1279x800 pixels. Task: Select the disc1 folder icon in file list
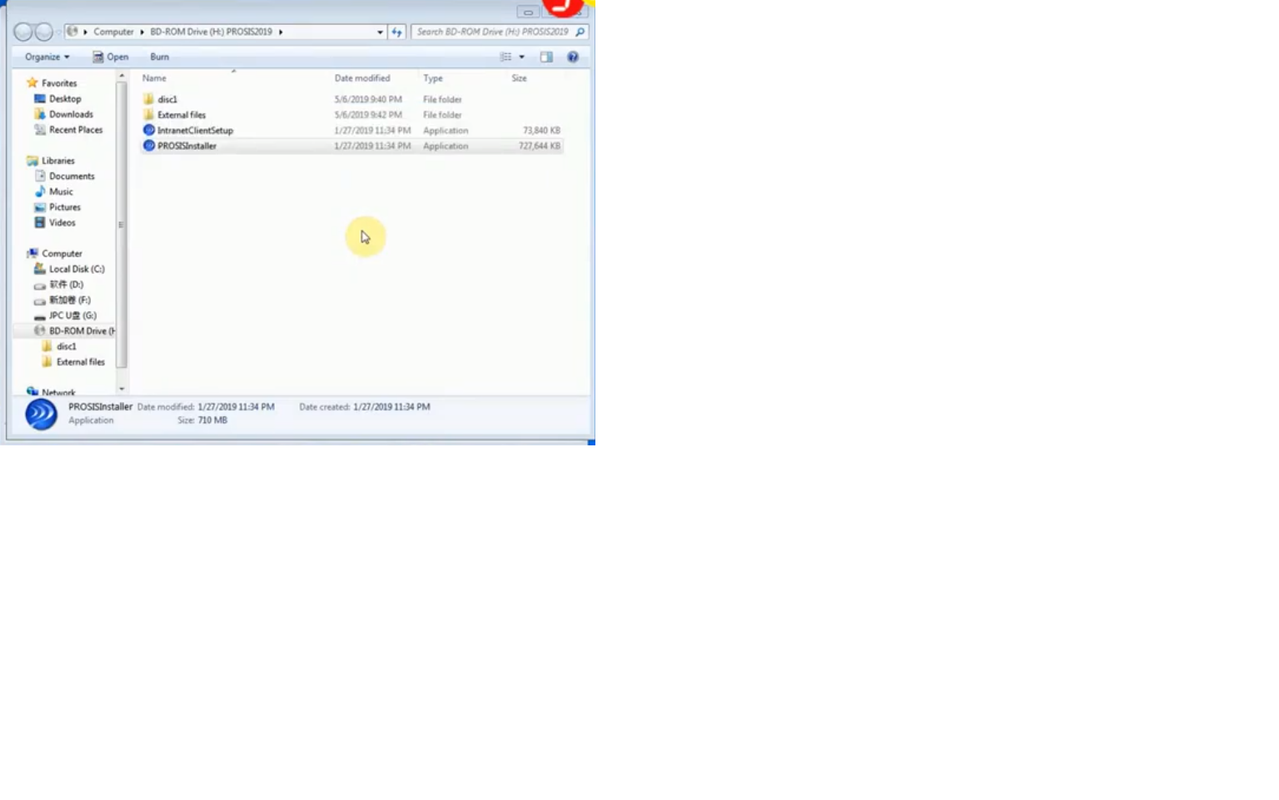point(149,99)
